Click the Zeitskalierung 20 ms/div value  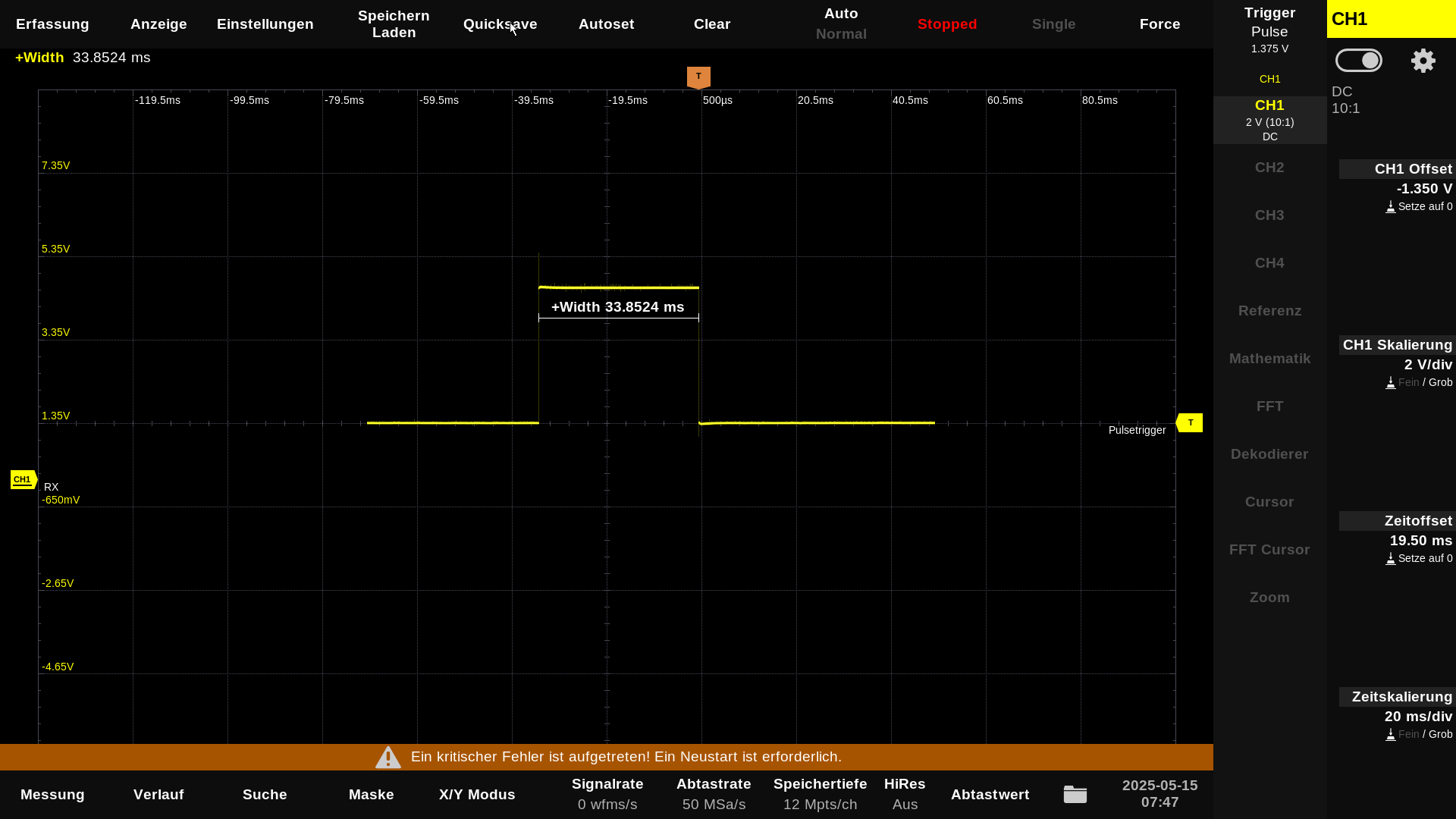coord(1417,717)
